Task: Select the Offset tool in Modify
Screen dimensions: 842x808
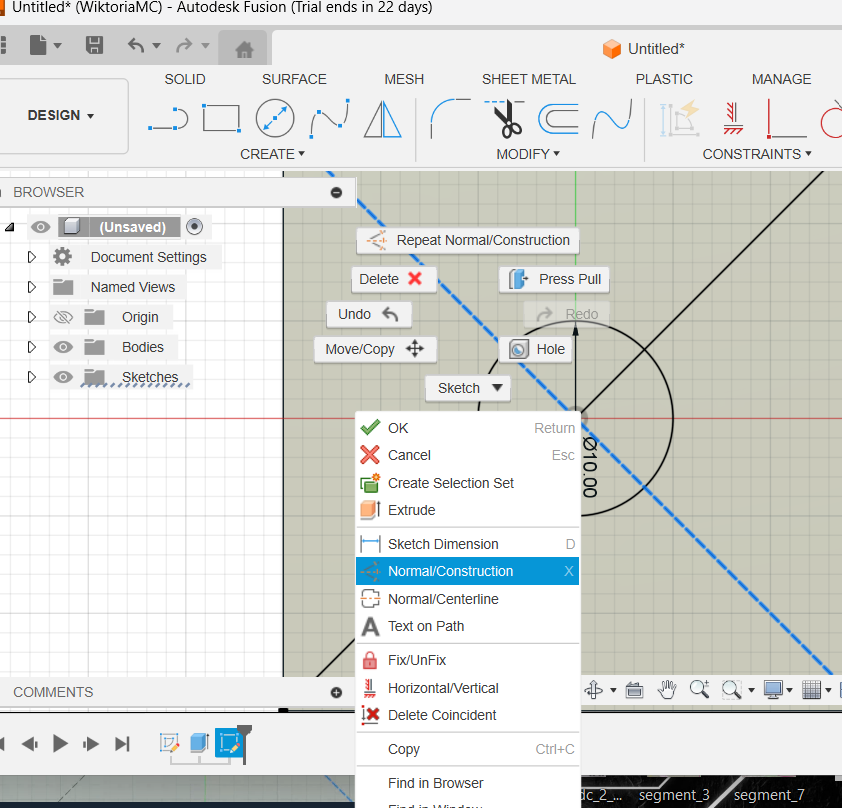Action: point(558,118)
